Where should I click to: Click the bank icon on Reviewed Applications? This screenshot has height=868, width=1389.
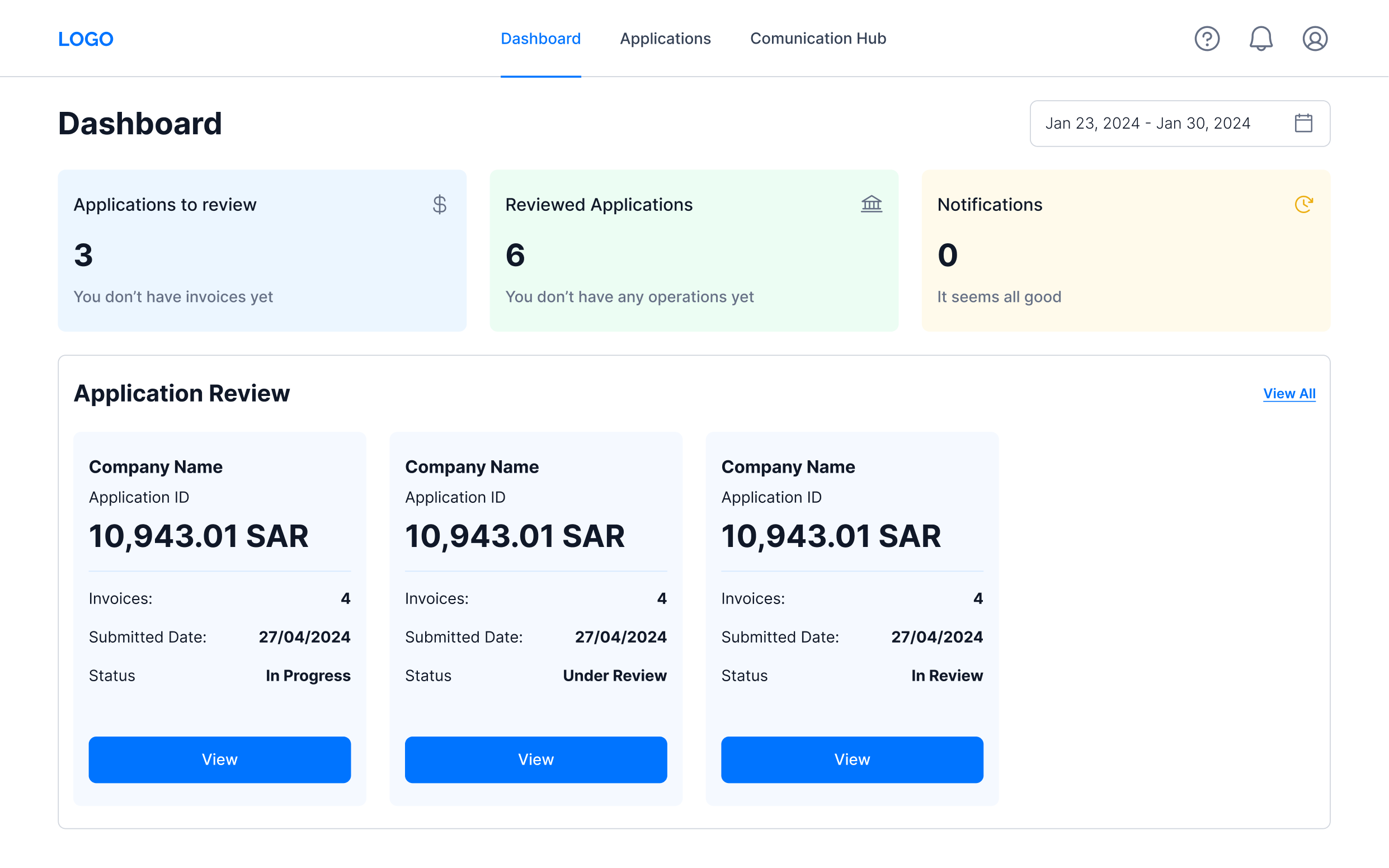click(x=872, y=204)
